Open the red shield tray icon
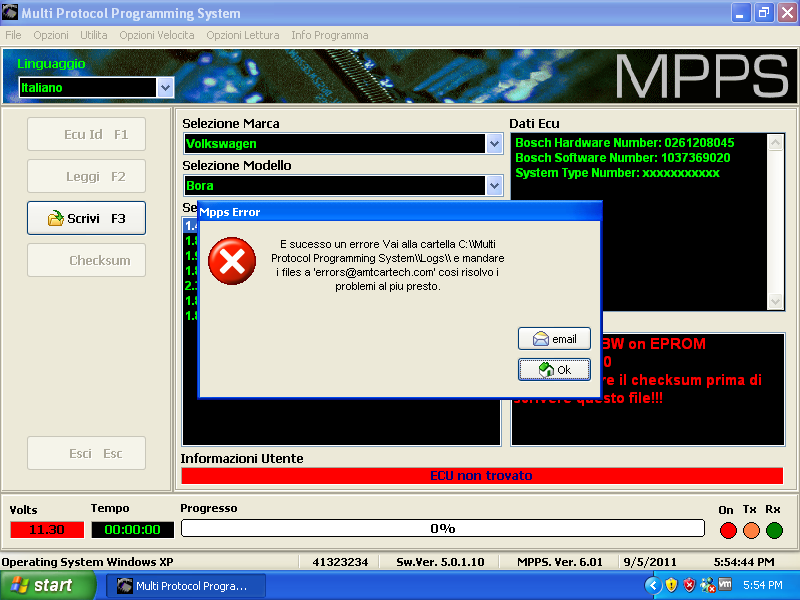Image resolution: width=800 pixels, height=600 pixels. [689, 585]
